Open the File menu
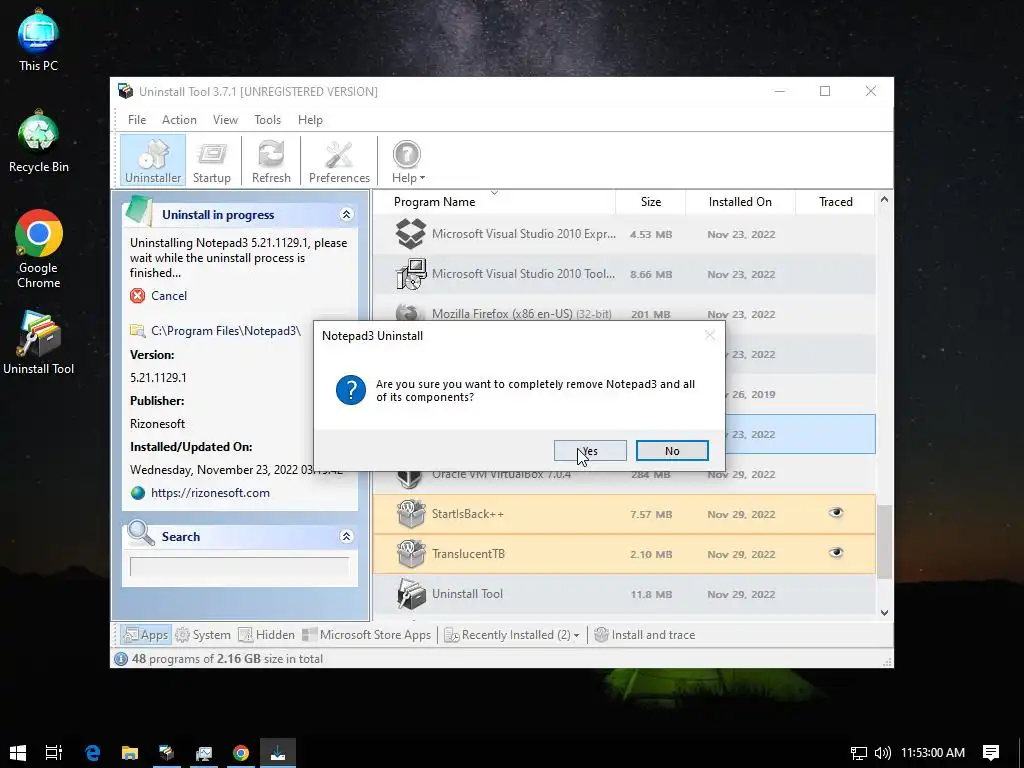 [136, 120]
